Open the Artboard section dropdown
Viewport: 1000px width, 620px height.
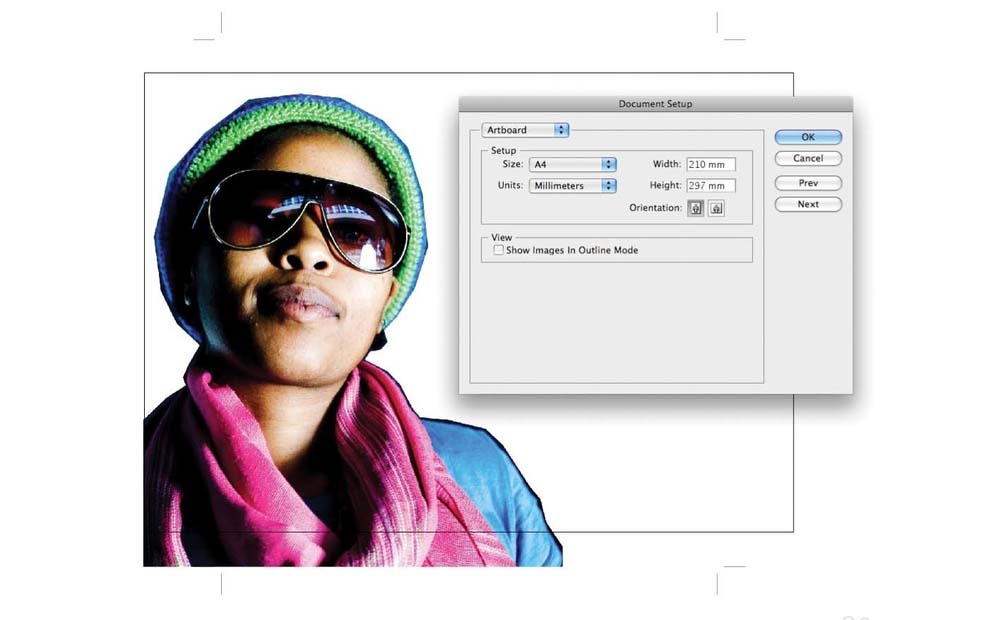(525, 129)
